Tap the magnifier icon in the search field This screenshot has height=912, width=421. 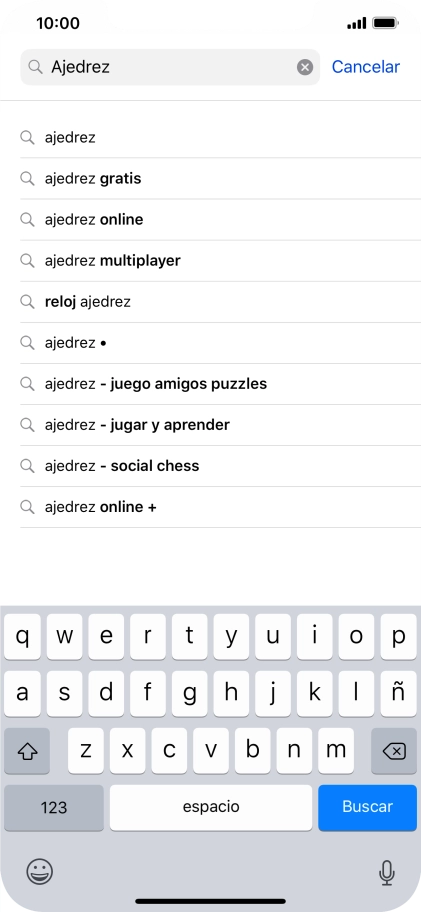click(x=35, y=67)
